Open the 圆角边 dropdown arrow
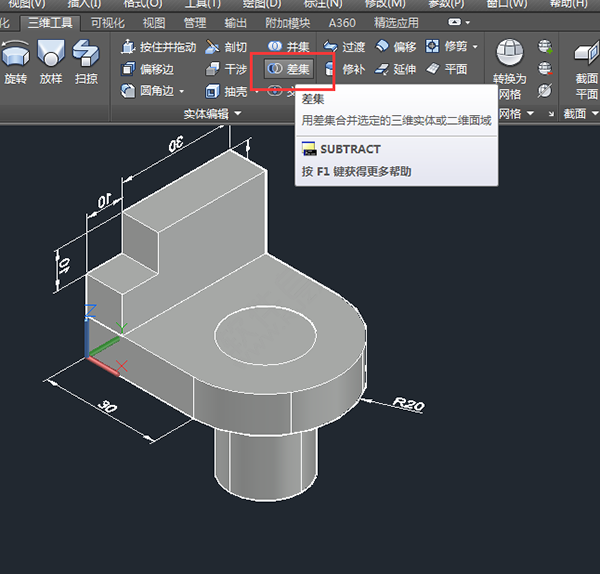Screen dimensions: 600x574 coord(181,91)
